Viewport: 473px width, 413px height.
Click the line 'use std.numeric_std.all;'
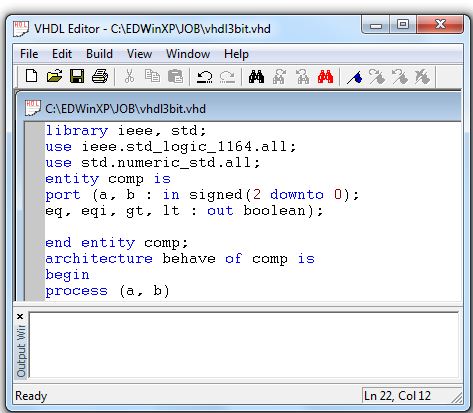pyautogui.click(x=153, y=163)
